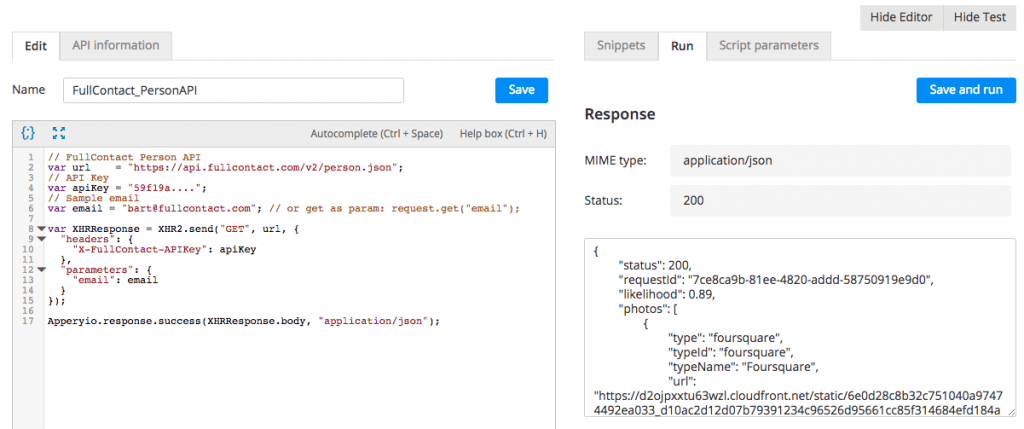The width and height of the screenshot is (1024, 429).
Task: Click inside the JSON response body area
Action: coord(800,328)
